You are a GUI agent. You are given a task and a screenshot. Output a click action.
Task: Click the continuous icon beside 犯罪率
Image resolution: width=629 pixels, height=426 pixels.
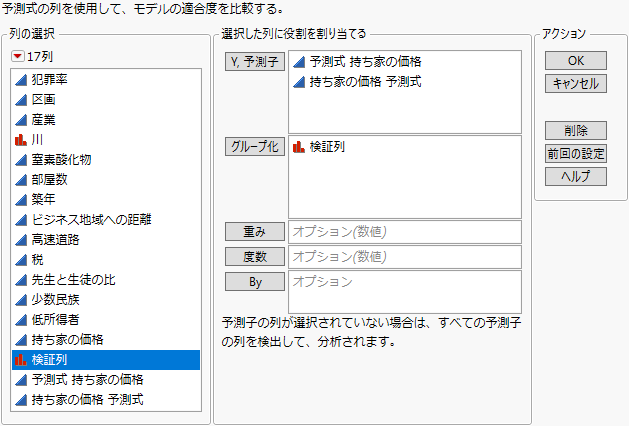coord(21,79)
